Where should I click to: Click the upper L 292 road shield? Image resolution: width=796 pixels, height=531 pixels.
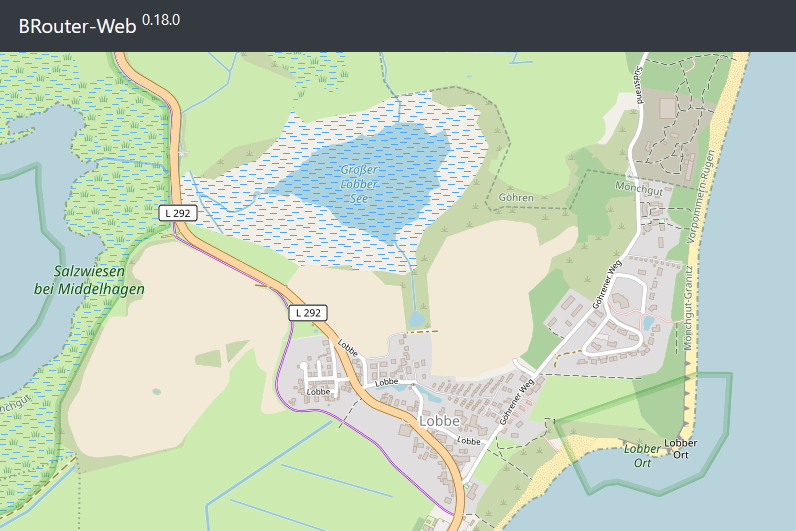[x=178, y=213]
